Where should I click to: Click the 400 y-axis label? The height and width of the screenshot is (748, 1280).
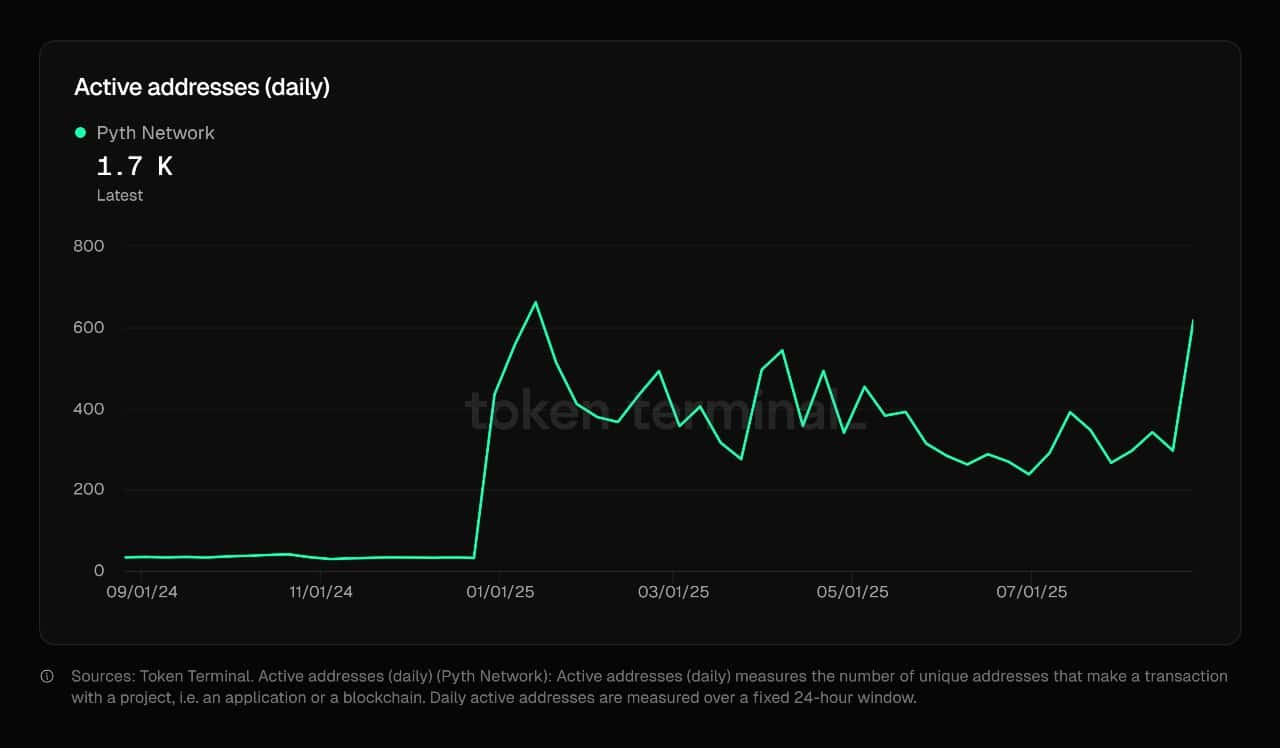(x=89, y=409)
